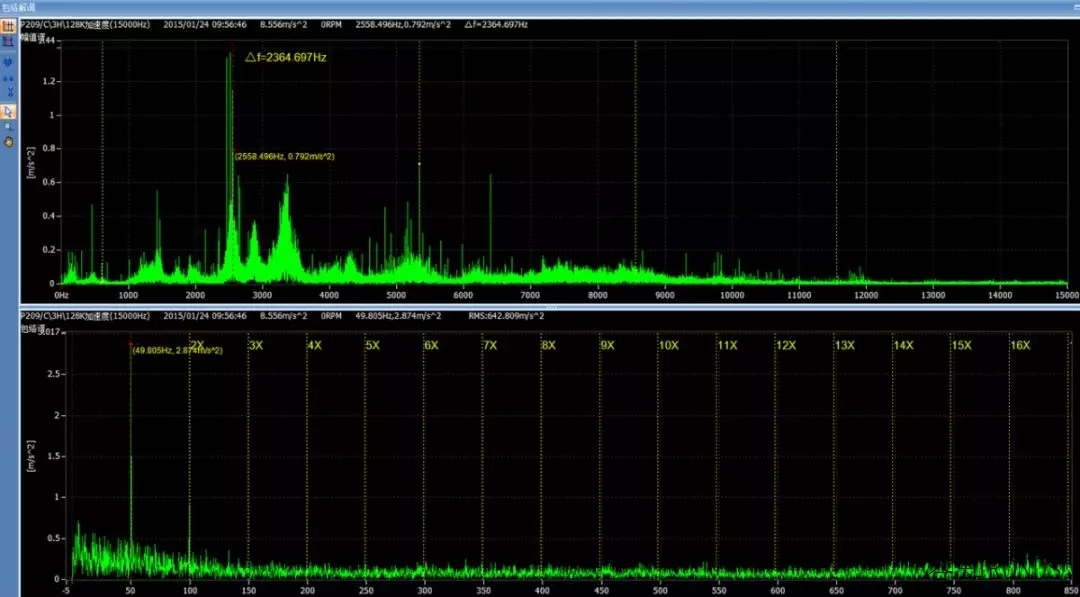Screen dimensions: 1080x597
Task: Click the 16X harmonic marker label
Action: click(x=1019, y=345)
